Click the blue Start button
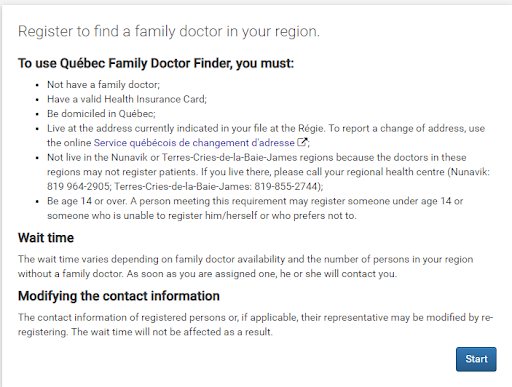Viewport: 512px width, 387px height. pos(476,359)
